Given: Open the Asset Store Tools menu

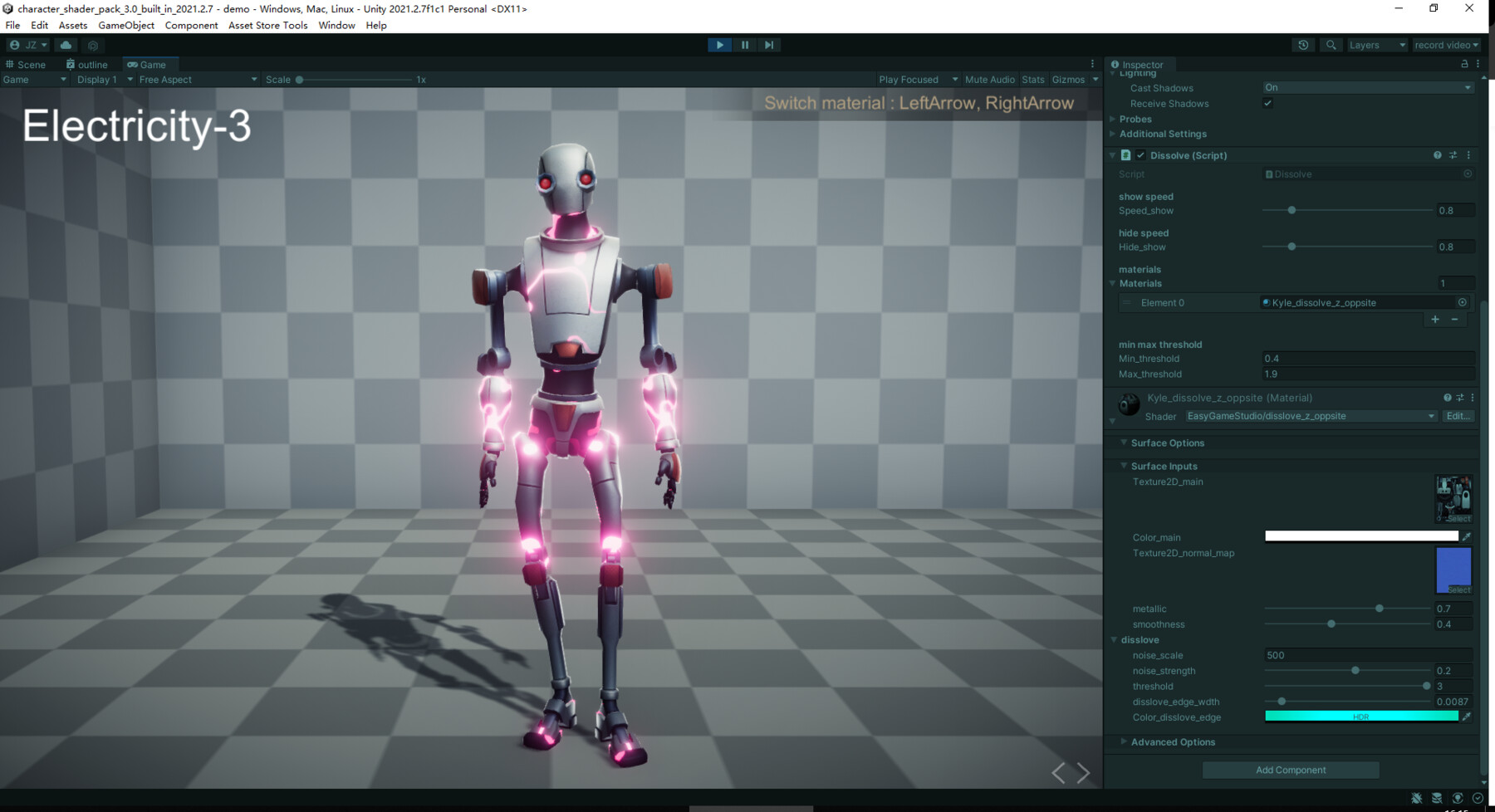Looking at the screenshot, I should click(267, 25).
